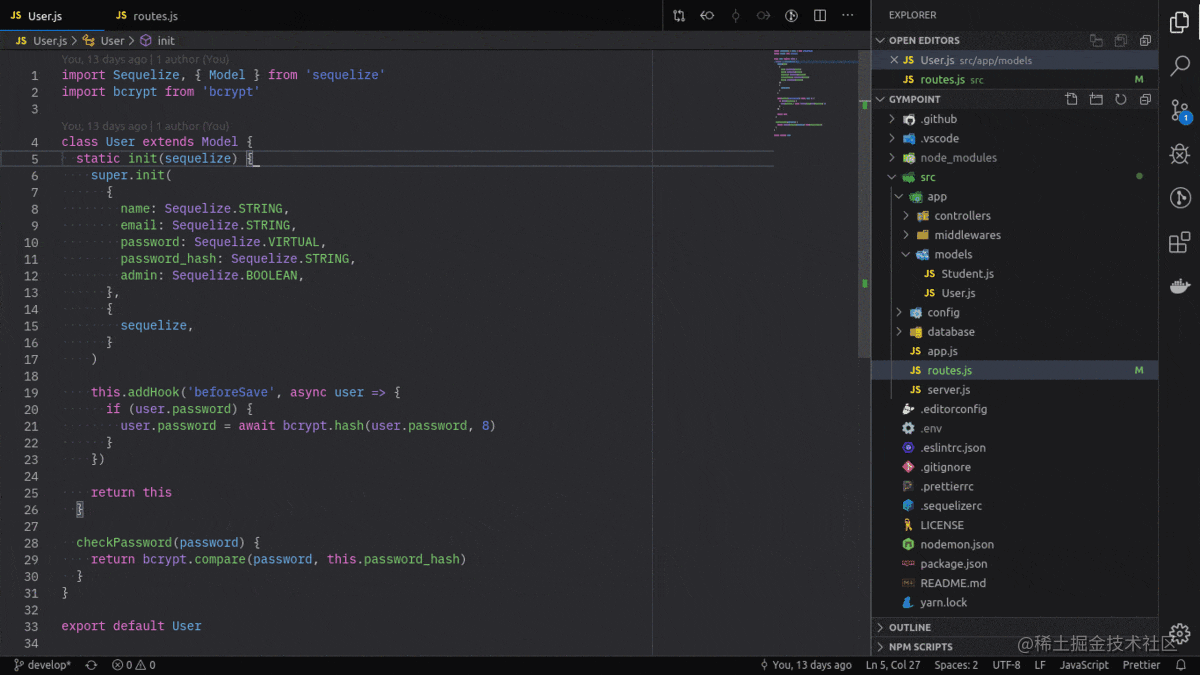Switch to the routes.js tab
This screenshot has width=1200, height=675.
pos(146,15)
